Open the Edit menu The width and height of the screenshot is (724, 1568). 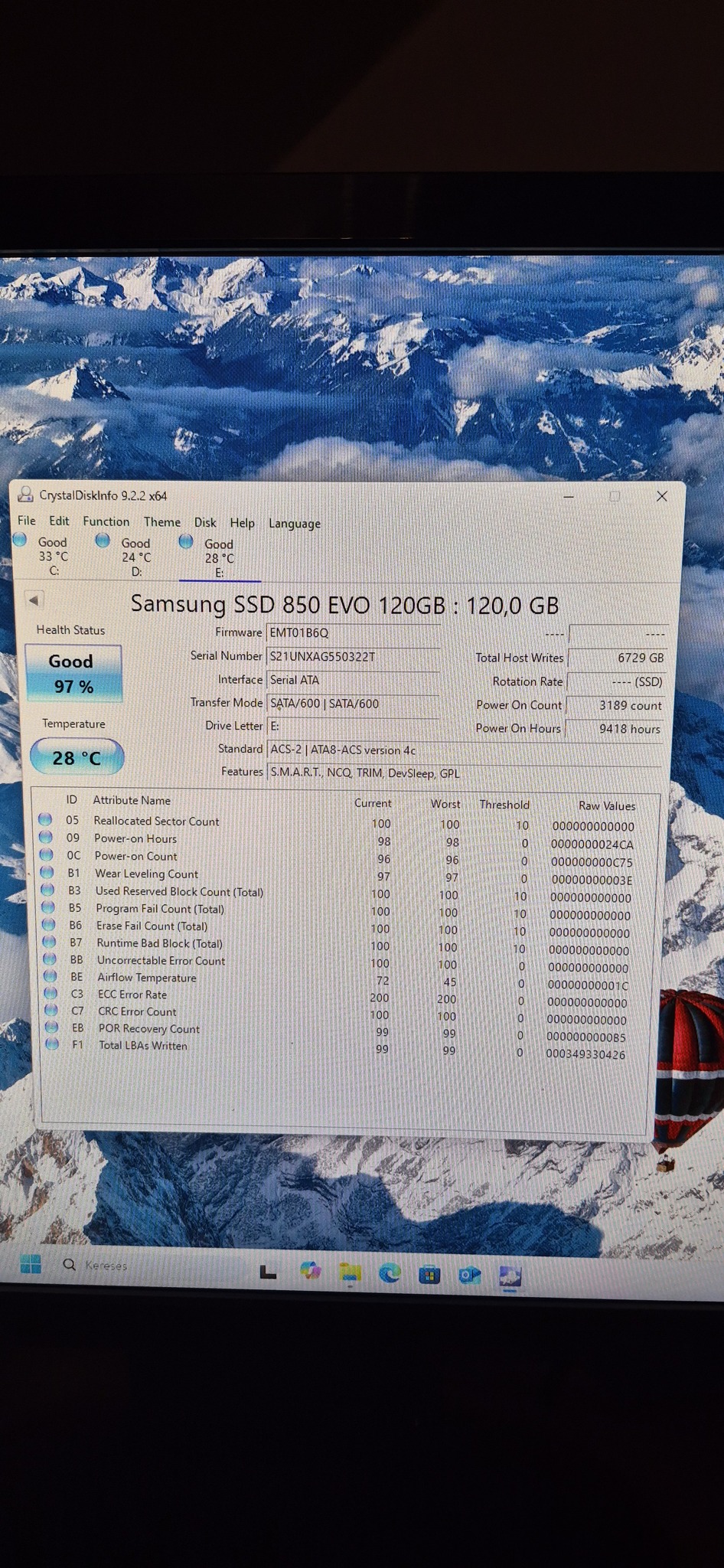point(59,521)
